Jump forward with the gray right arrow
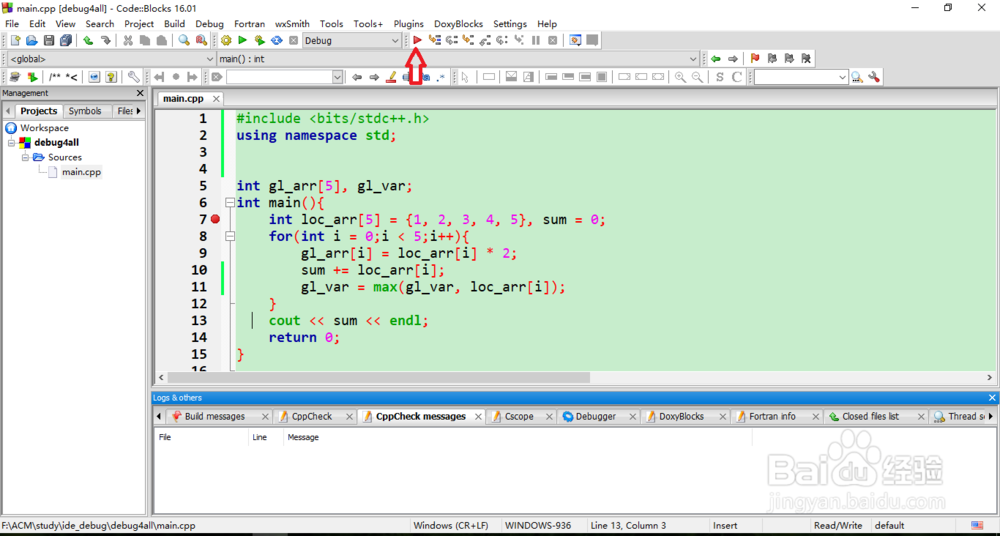The width and height of the screenshot is (1000, 536). click(733, 59)
